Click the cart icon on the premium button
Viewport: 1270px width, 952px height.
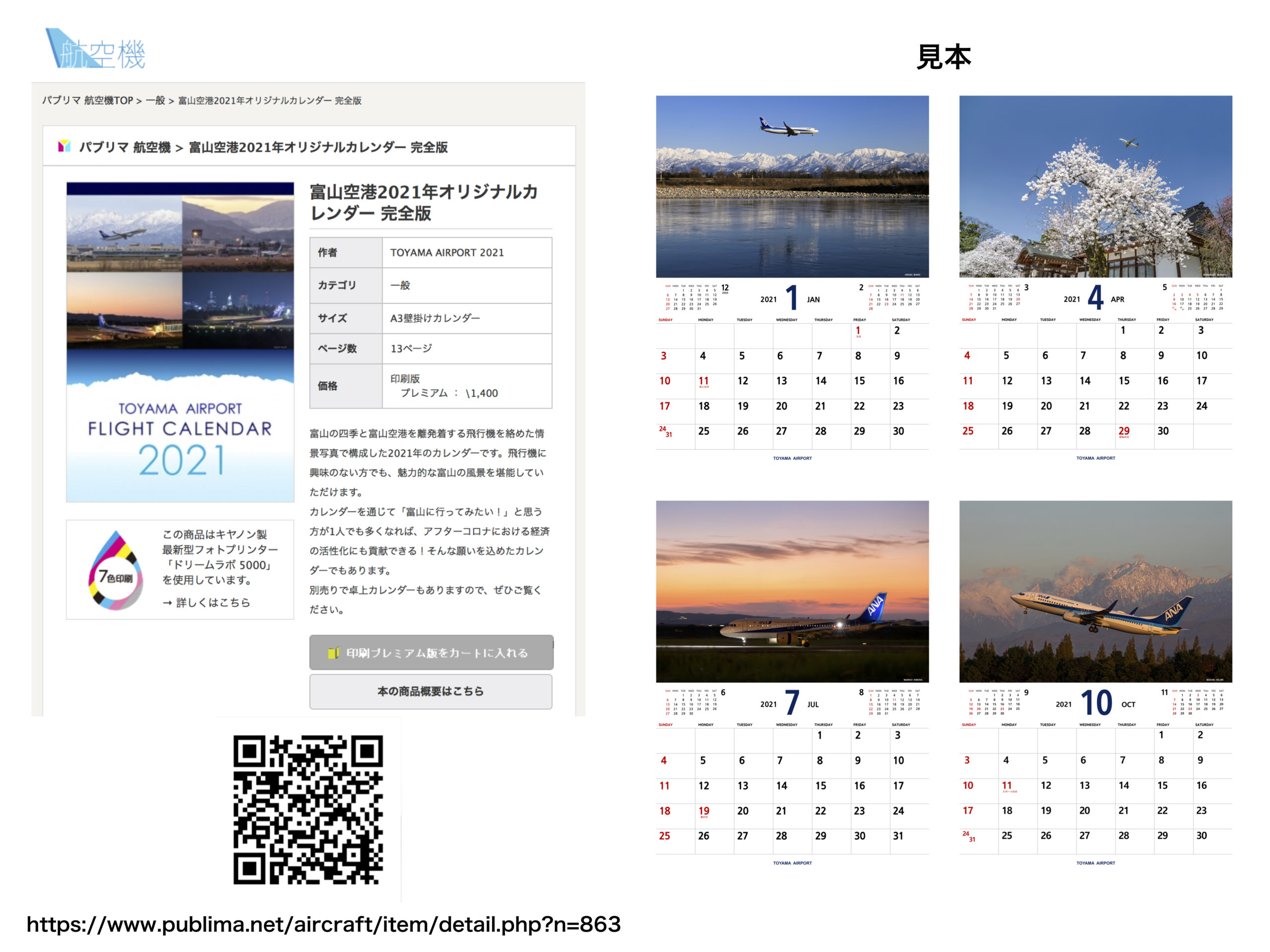coord(333,653)
